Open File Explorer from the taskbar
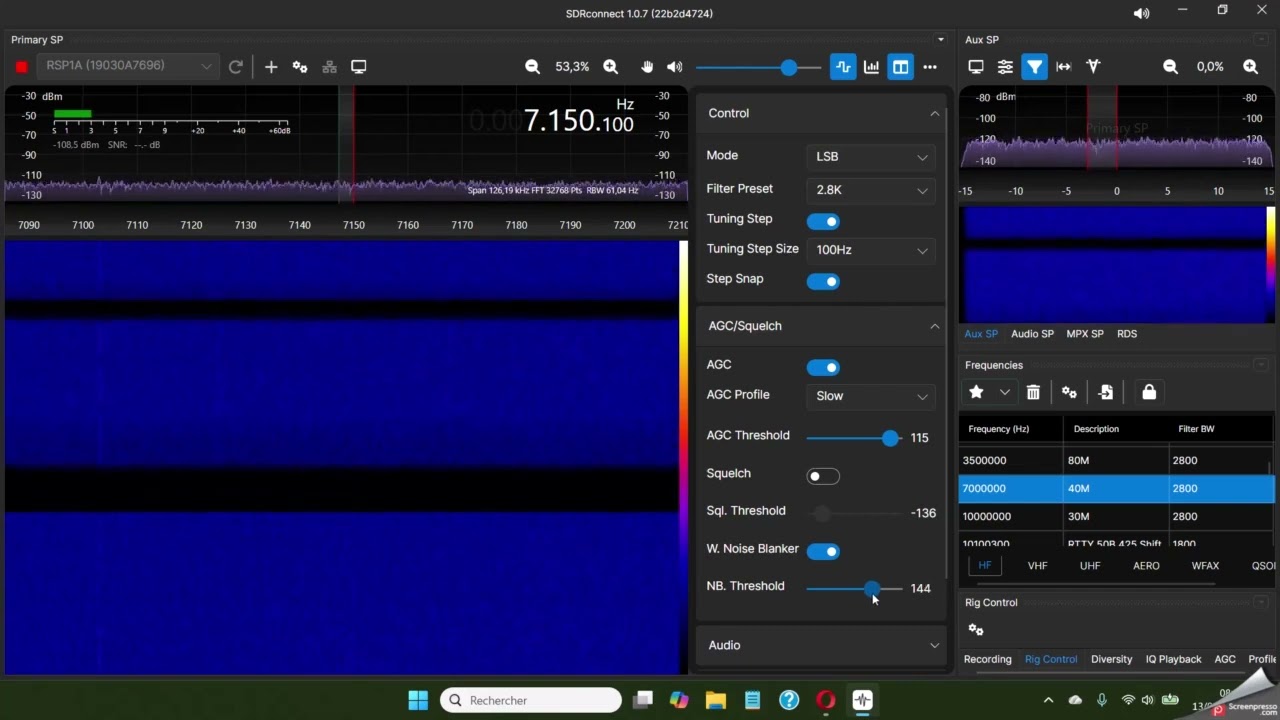The height and width of the screenshot is (720, 1280). [x=716, y=700]
